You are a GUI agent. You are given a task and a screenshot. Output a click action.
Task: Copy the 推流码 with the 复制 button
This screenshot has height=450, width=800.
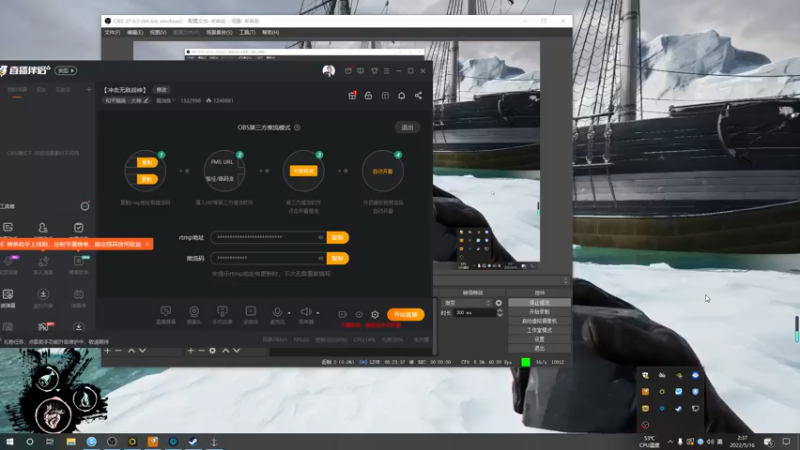pos(337,258)
